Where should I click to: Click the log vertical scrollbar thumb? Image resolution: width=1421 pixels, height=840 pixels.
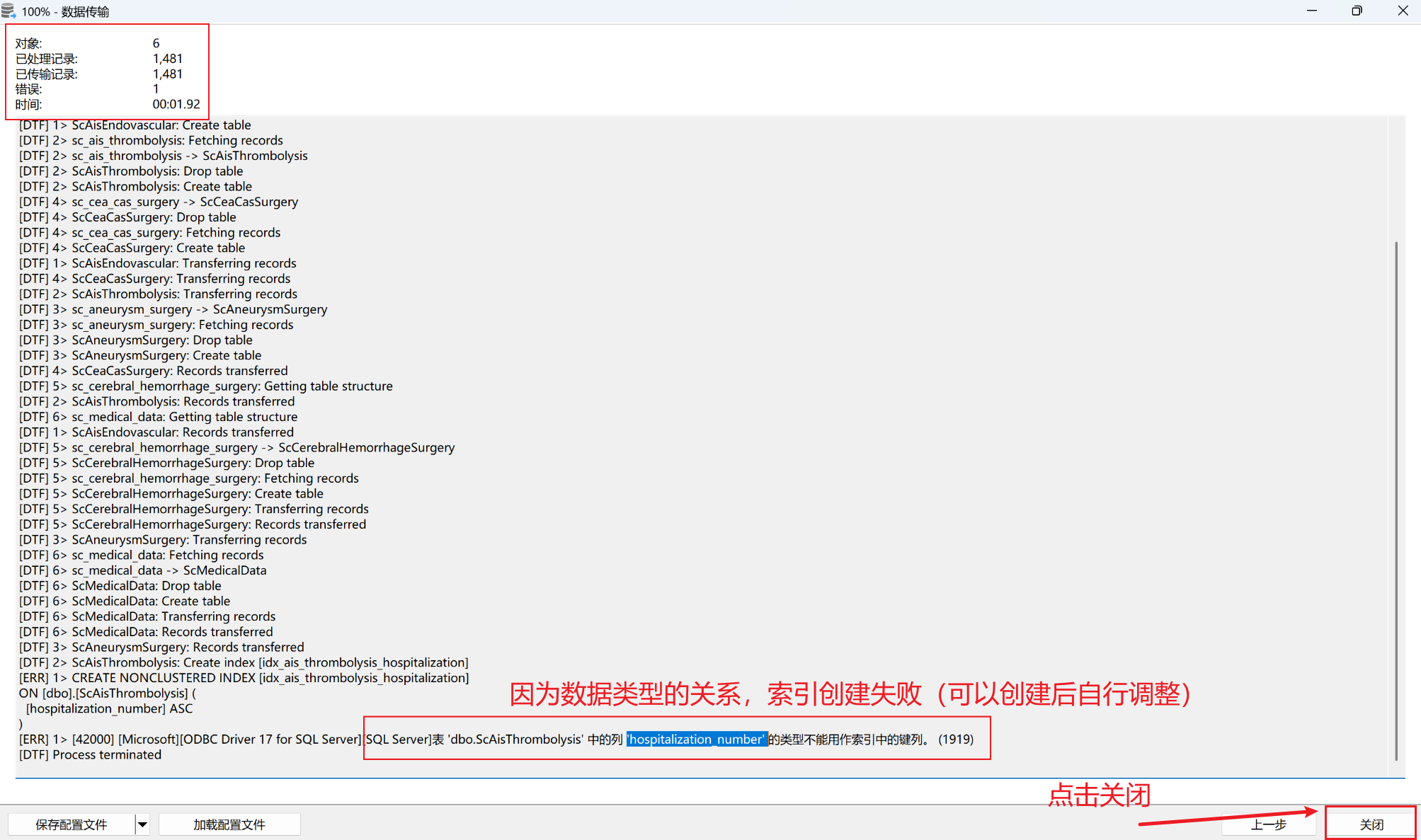coord(1396,500)
